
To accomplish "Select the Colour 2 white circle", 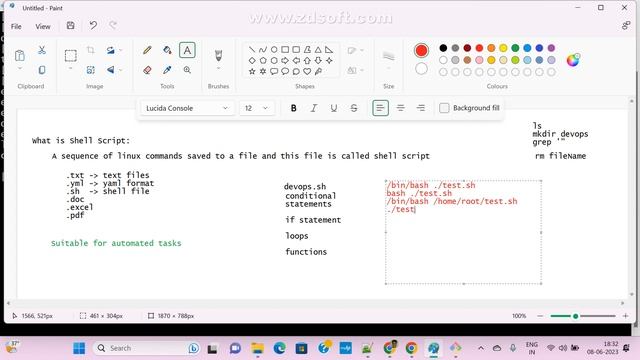I will pyautogui.click(x=421, y=69).
